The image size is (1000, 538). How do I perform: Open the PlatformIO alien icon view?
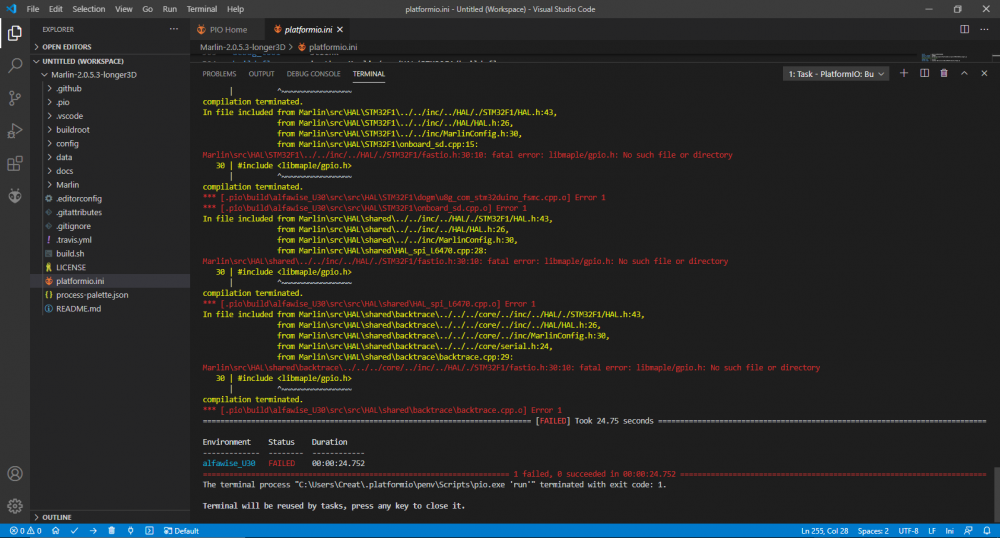coord(15,196)
